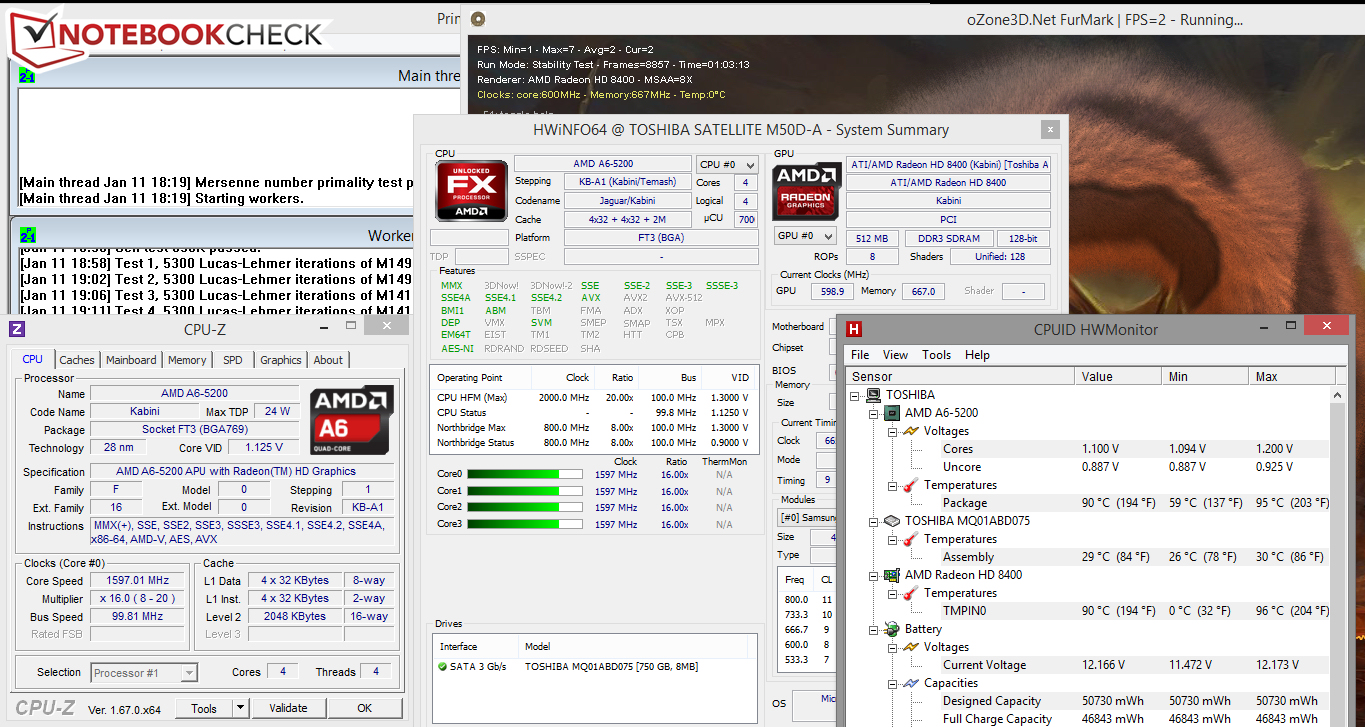Collapse the Battery node in HWMonitor

[x=875, y=629]
